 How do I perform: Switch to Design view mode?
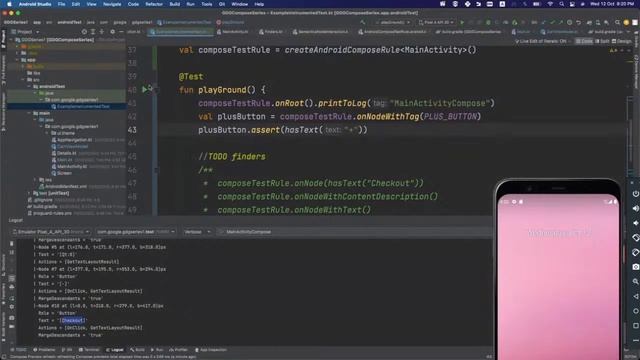click(622, 41)
